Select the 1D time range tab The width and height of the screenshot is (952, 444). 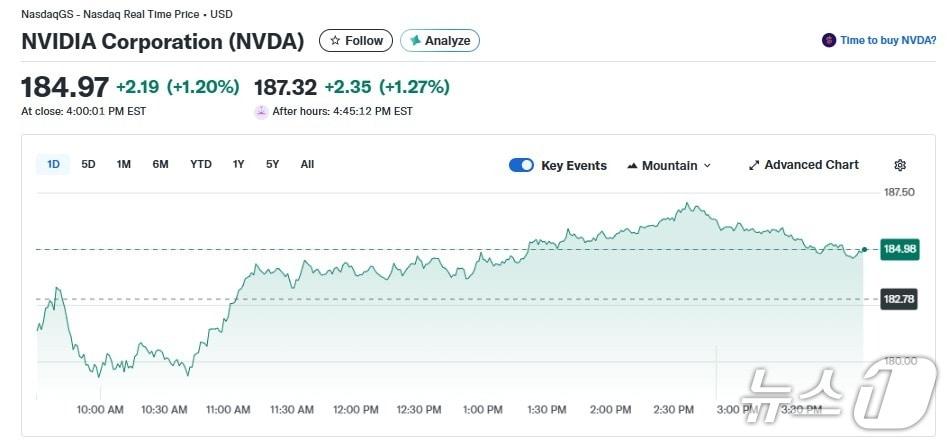[x=53, y=165]
